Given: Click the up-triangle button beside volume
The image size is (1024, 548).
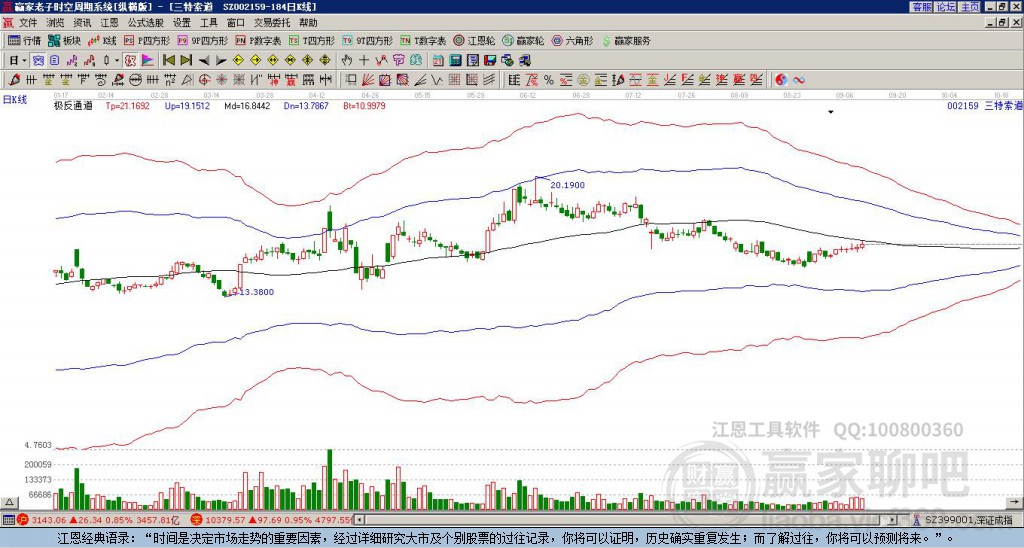Looking at the screenshot, I should 9,502.
